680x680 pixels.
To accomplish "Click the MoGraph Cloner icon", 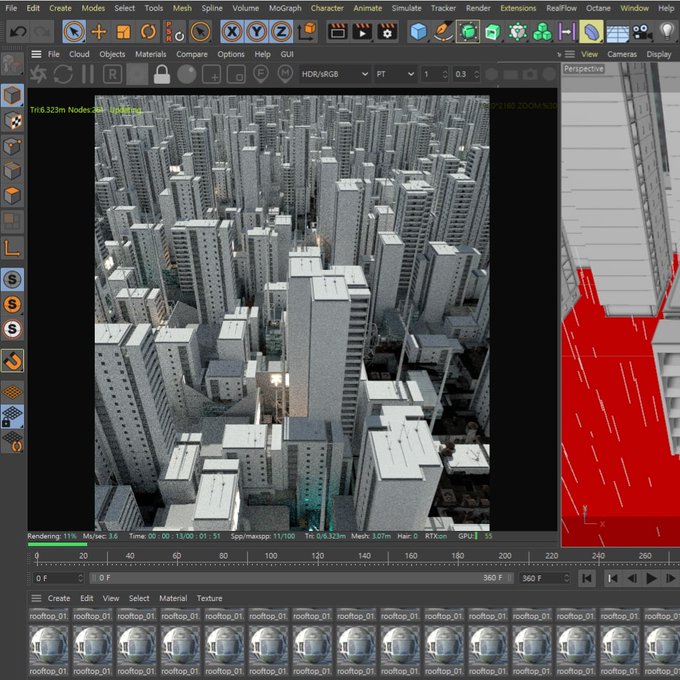I will pos(517,32).
